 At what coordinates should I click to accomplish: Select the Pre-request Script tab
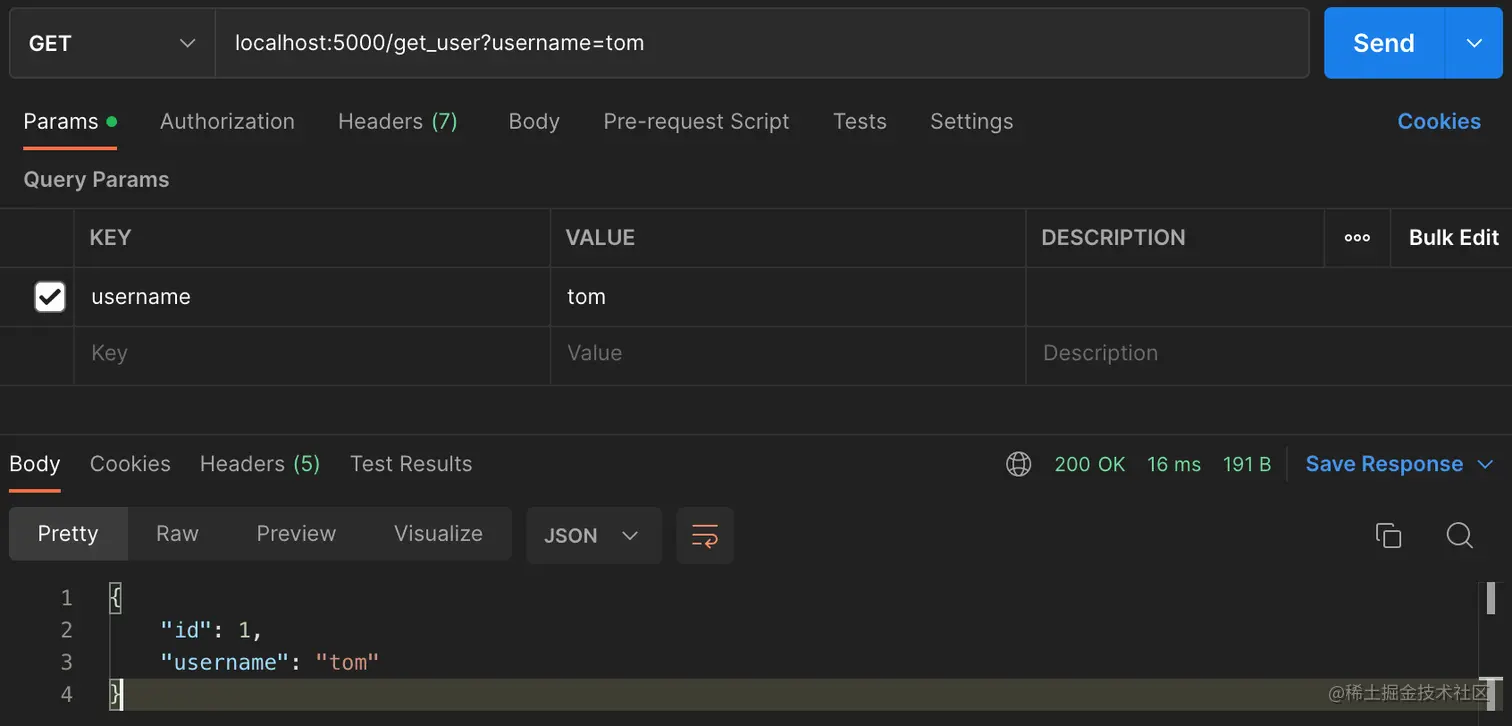[x=696, y=121]
